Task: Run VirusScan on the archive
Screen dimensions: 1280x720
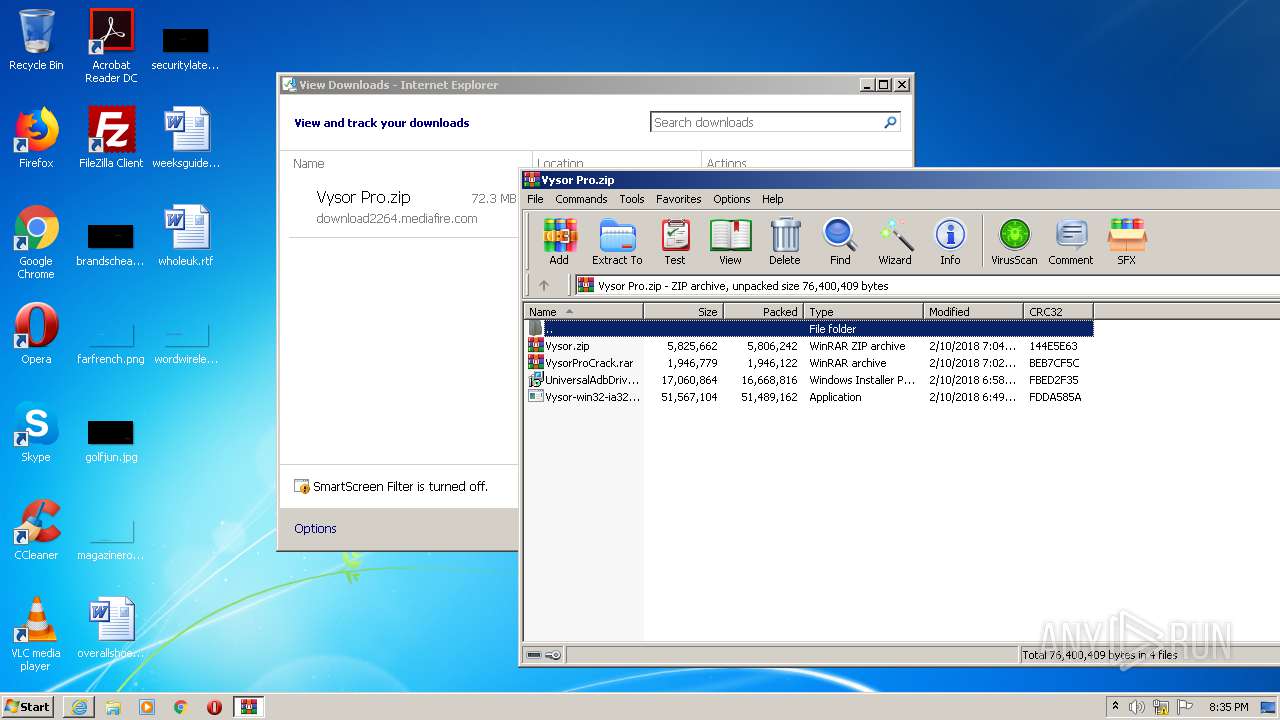Action: (x=1014, y=242)
